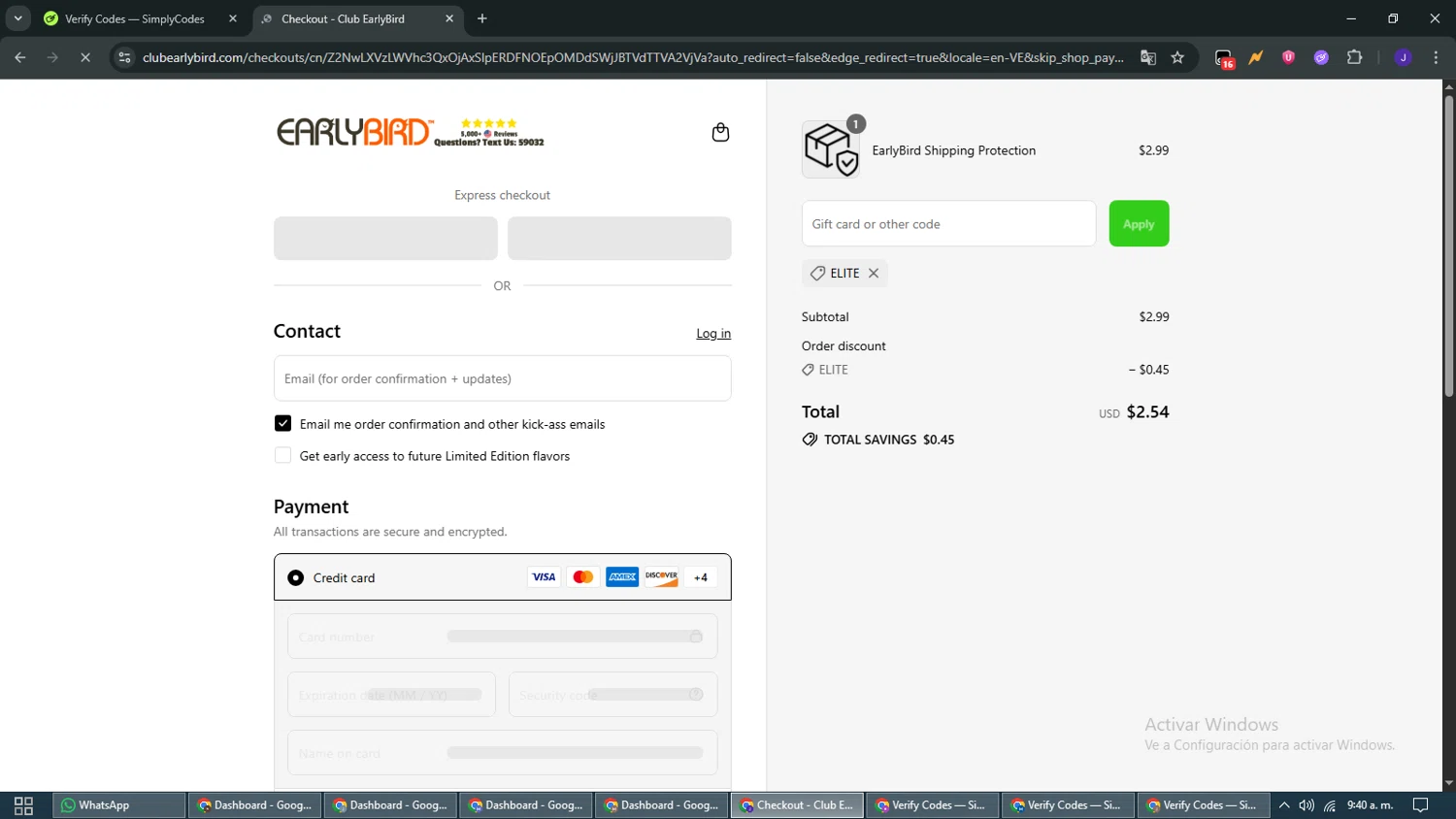Translate this page icon
Viewport: 1456px width, 819px height.
(1148, 57)
